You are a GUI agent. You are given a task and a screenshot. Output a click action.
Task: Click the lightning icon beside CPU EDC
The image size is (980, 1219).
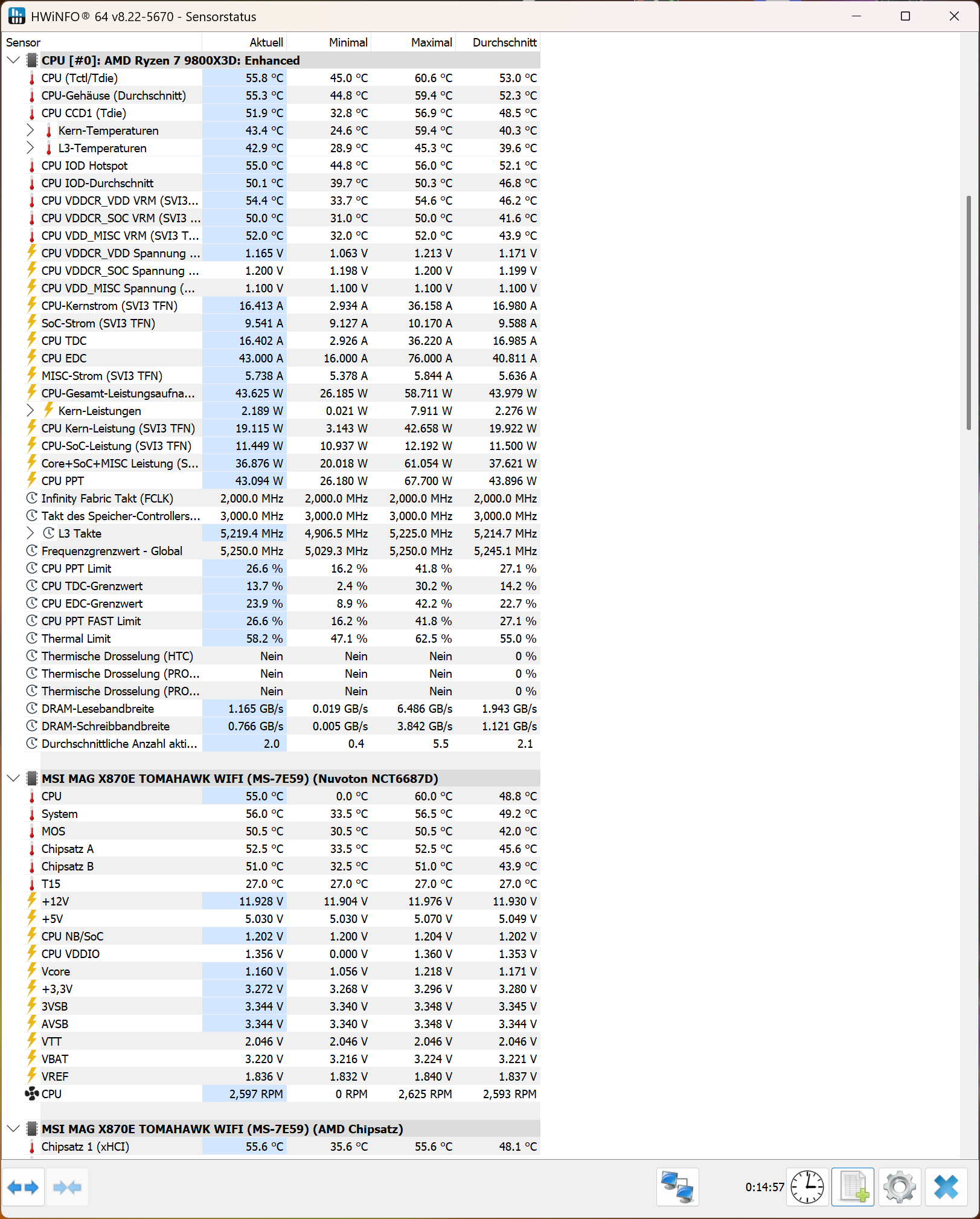(32, 358)
